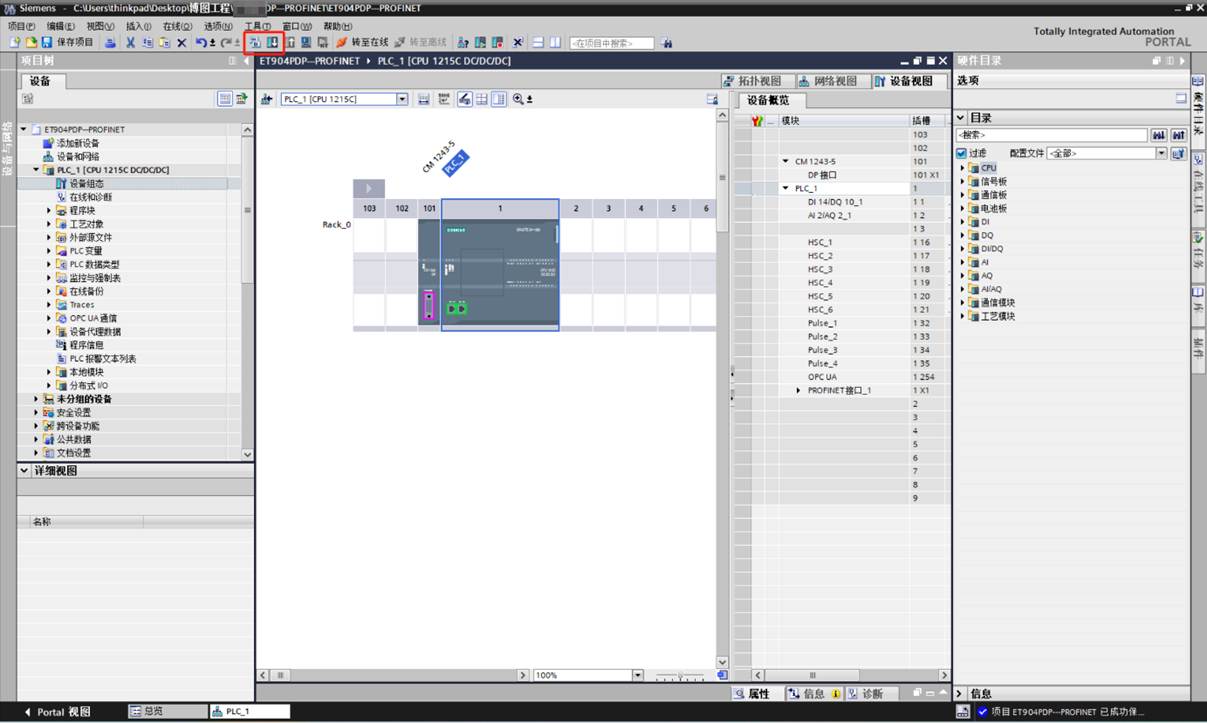Click the profile settings icon next to 配置文件 dropdown
This screenshot has width=1207, height=723.
(x=1178, y=153)
